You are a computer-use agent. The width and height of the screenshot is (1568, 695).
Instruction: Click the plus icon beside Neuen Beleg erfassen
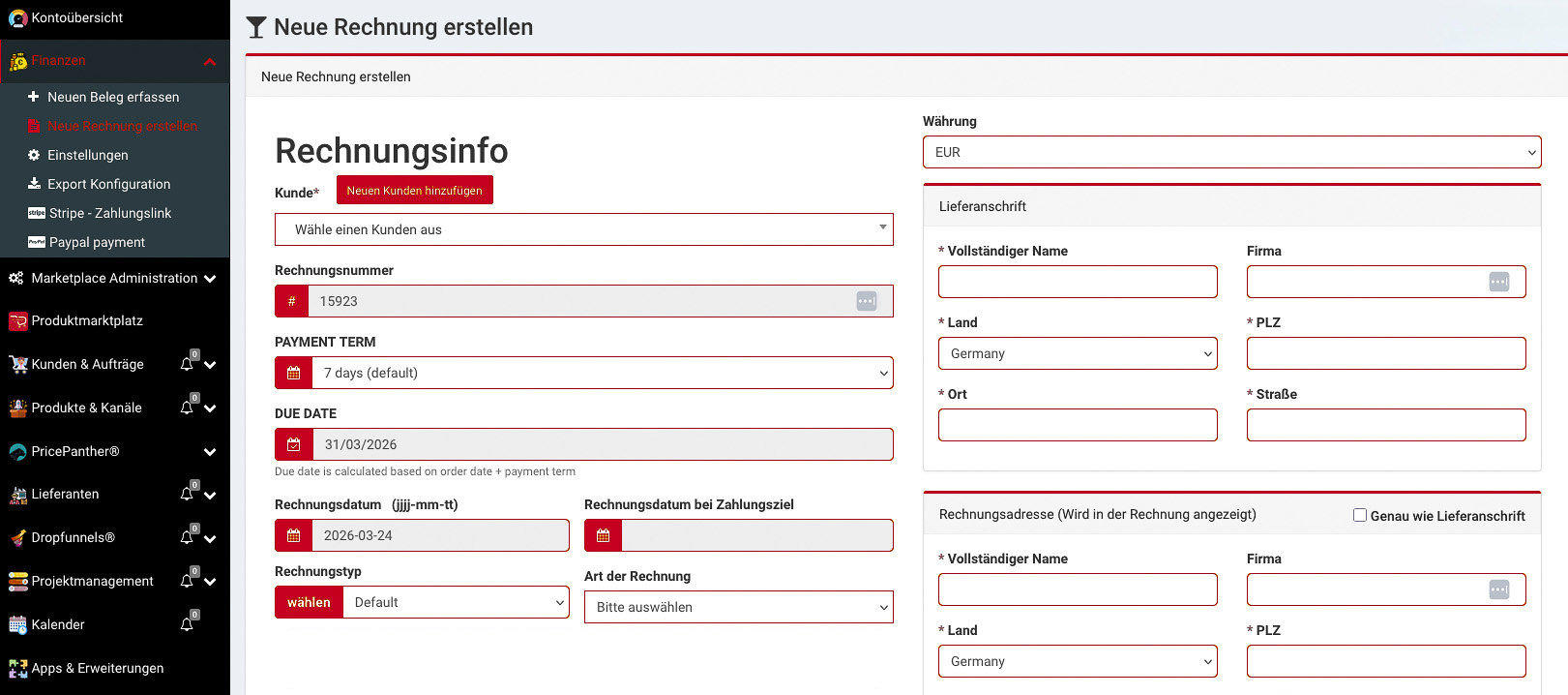coord(34,97)
